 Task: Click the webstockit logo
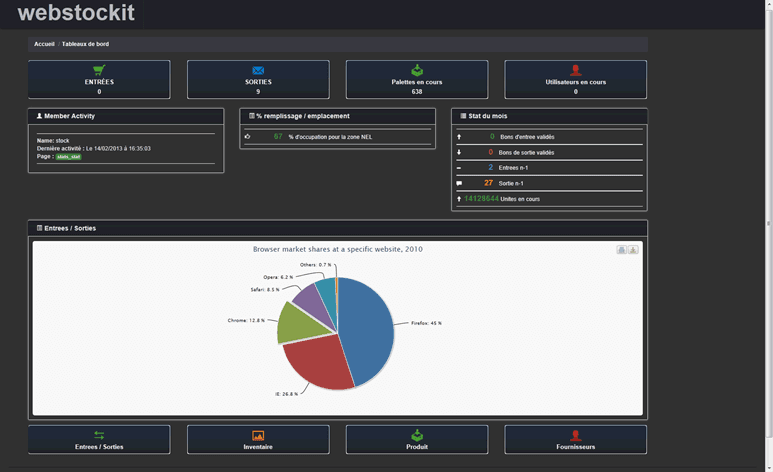point(74,14)
